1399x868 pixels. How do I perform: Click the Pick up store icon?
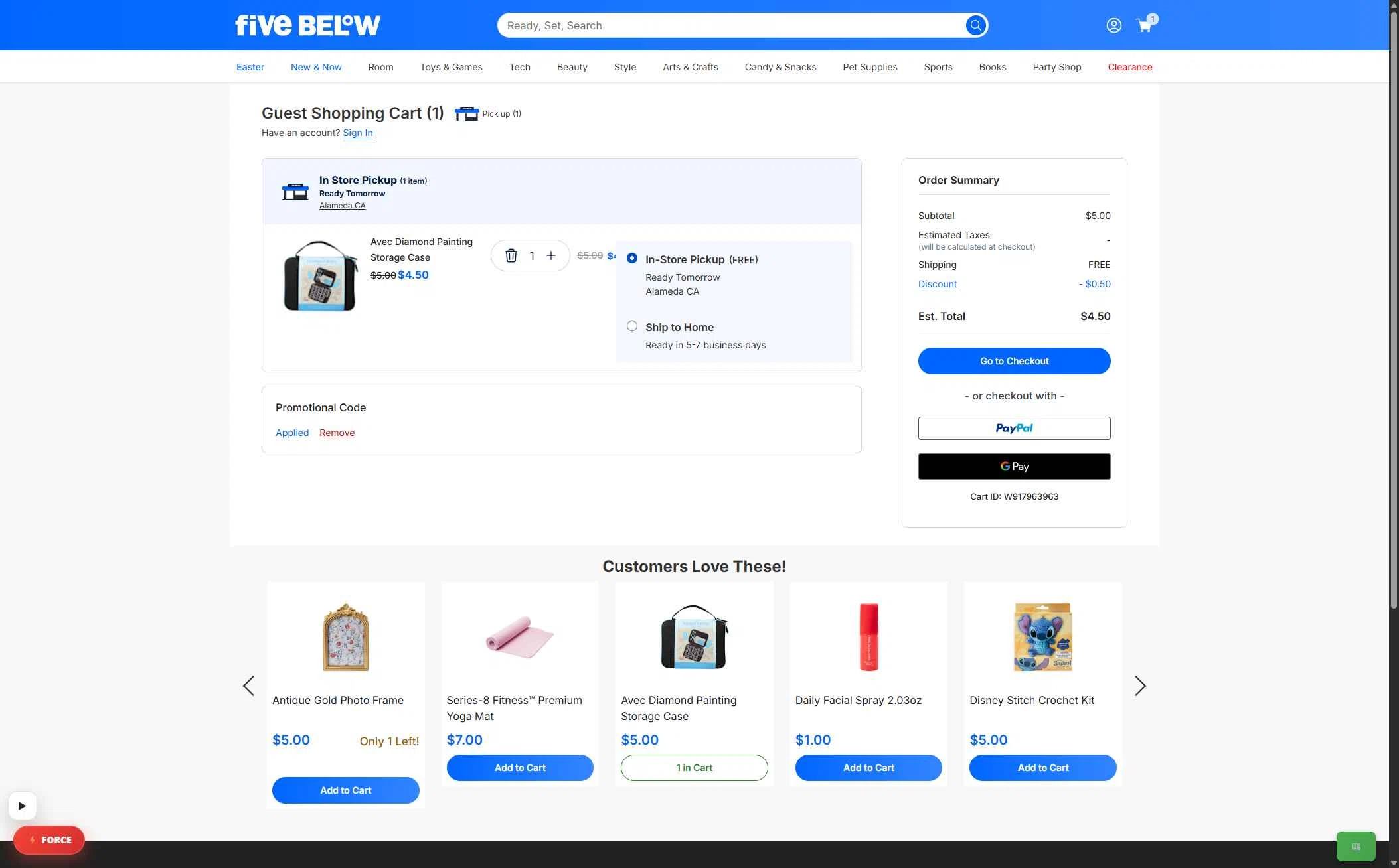[x=467, y=113]
